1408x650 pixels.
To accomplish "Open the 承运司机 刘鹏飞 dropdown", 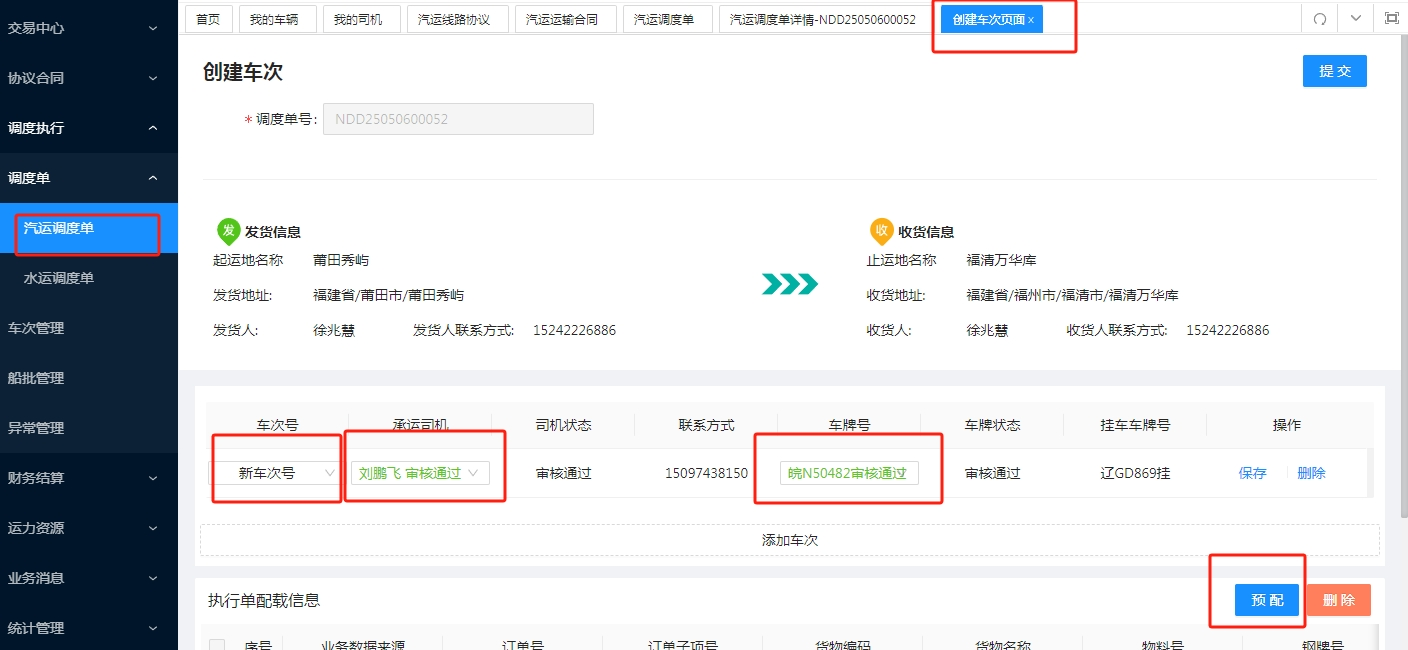I will [x=420, y=473].
